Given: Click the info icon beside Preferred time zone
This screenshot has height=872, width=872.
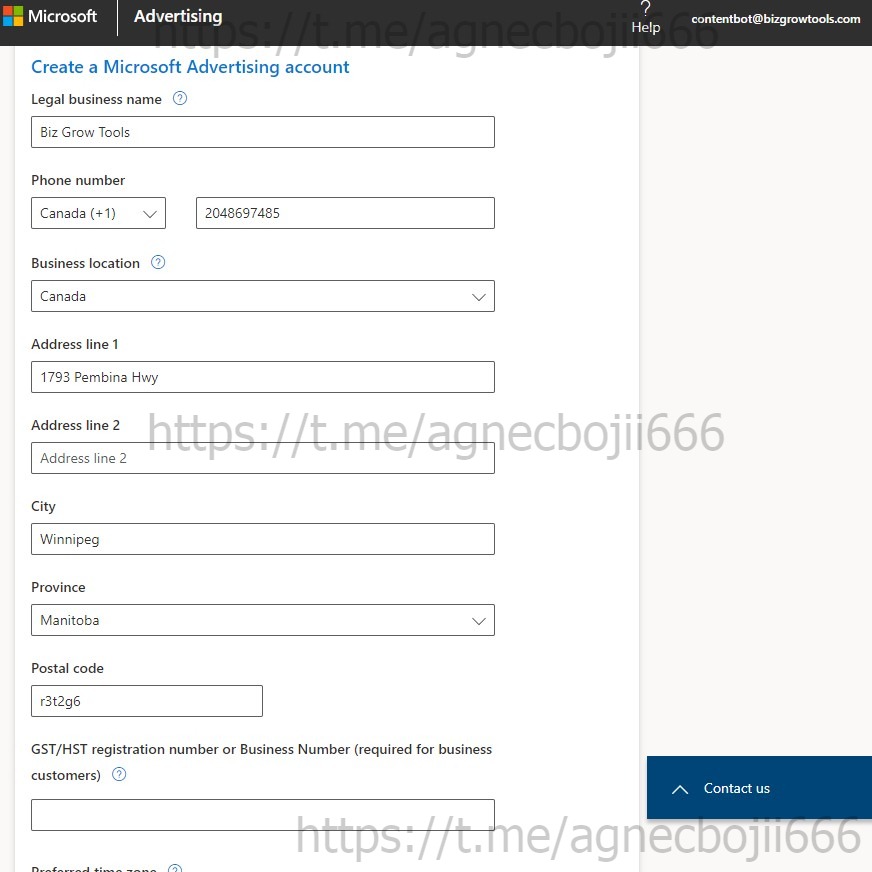Looking at the screenshot, I should tap(175, 869).
